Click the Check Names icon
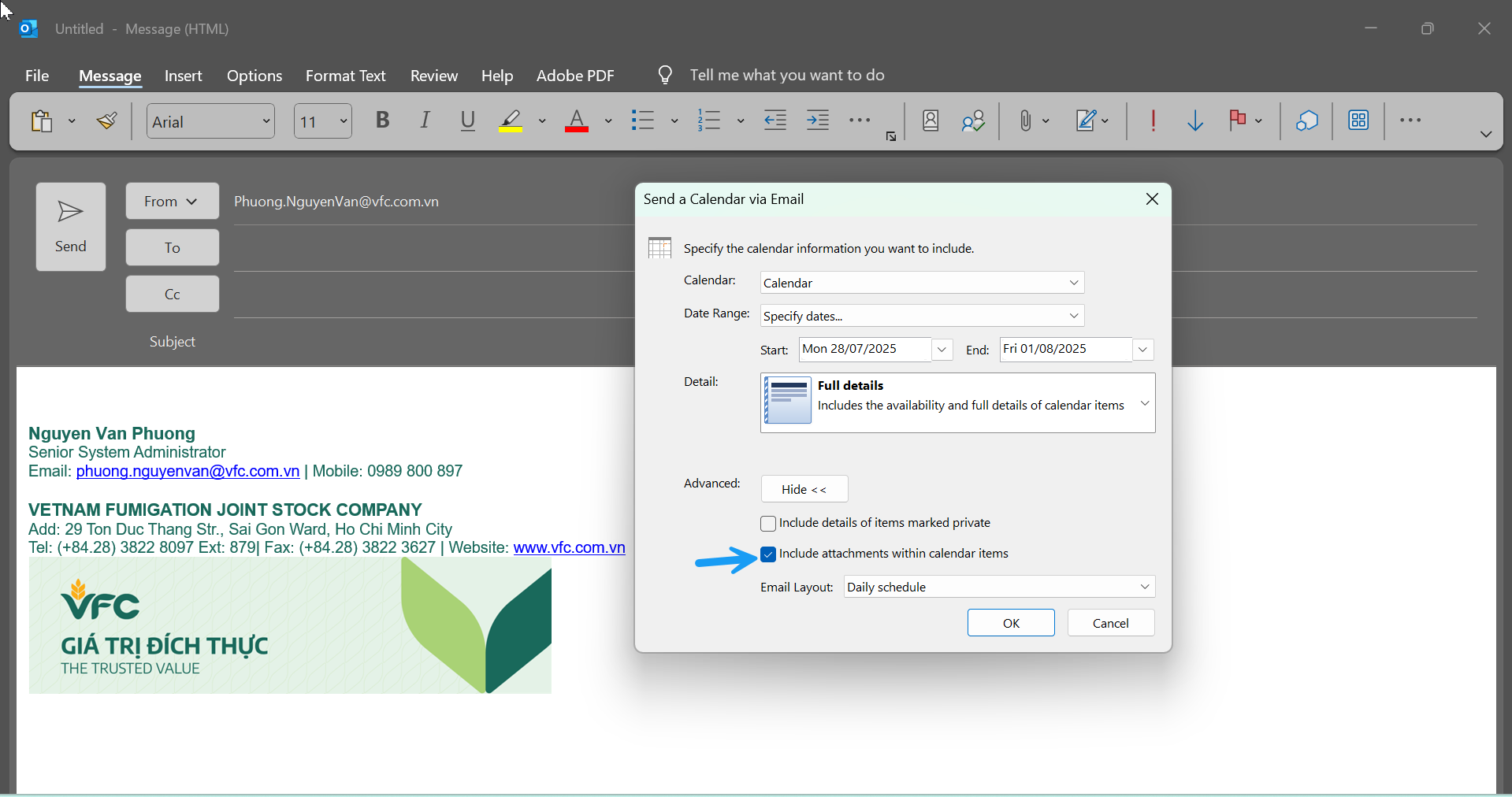This screenshot has height=797, width=1512. pyautogui.click(x=973, y=120)
